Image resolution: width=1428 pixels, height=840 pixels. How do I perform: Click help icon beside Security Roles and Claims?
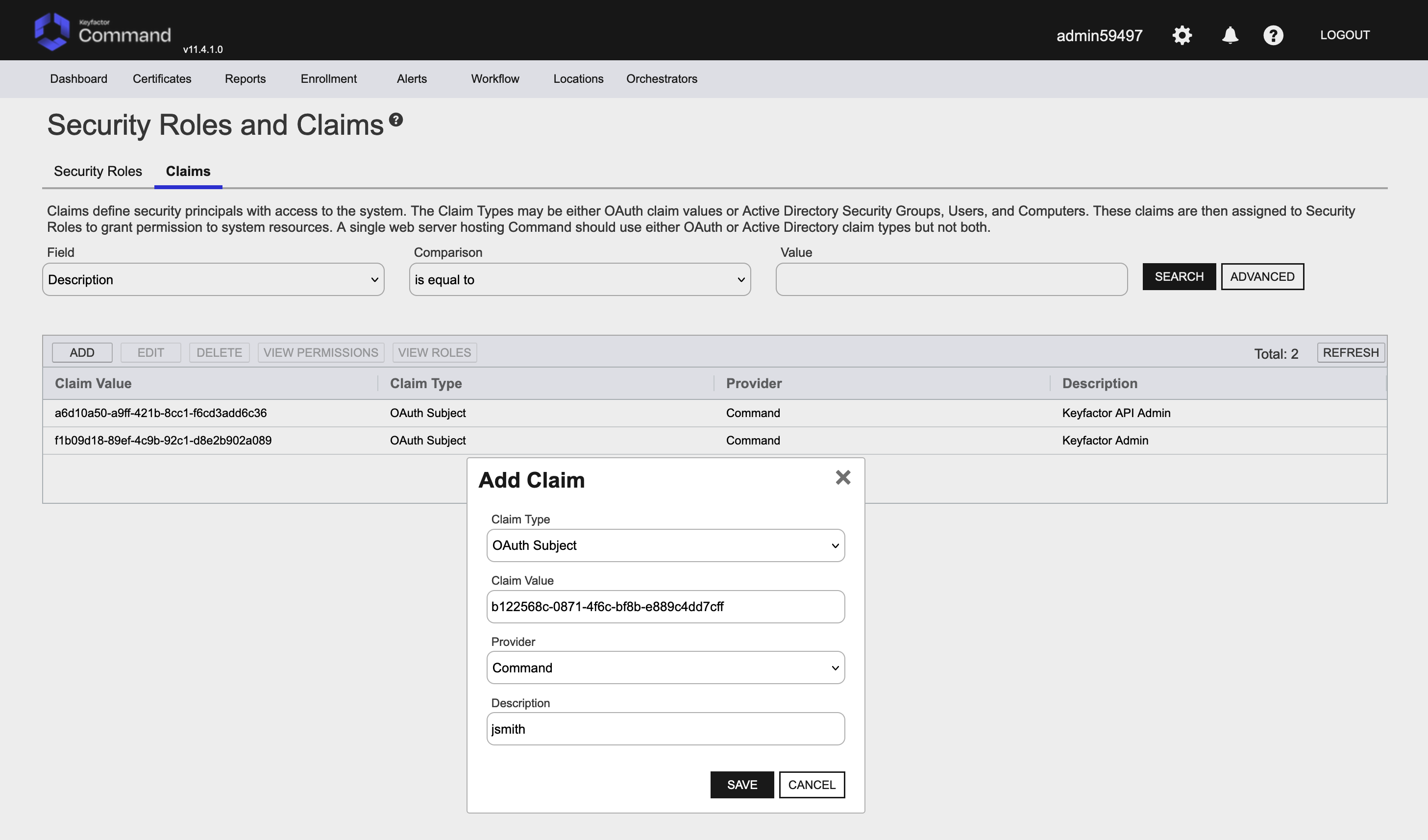click(395, 120)
